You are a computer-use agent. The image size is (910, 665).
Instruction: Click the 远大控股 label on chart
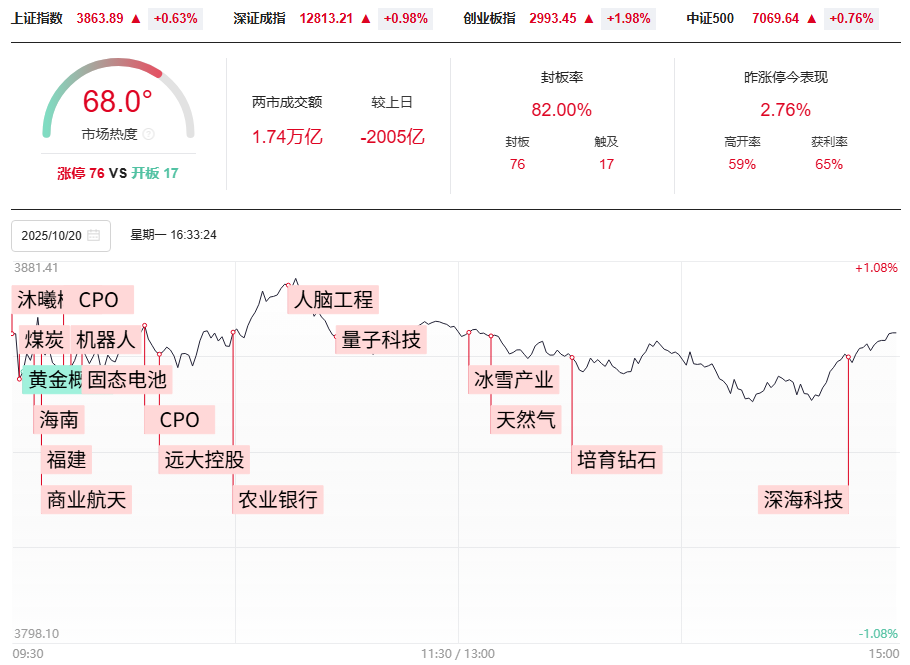click(203, 460)
